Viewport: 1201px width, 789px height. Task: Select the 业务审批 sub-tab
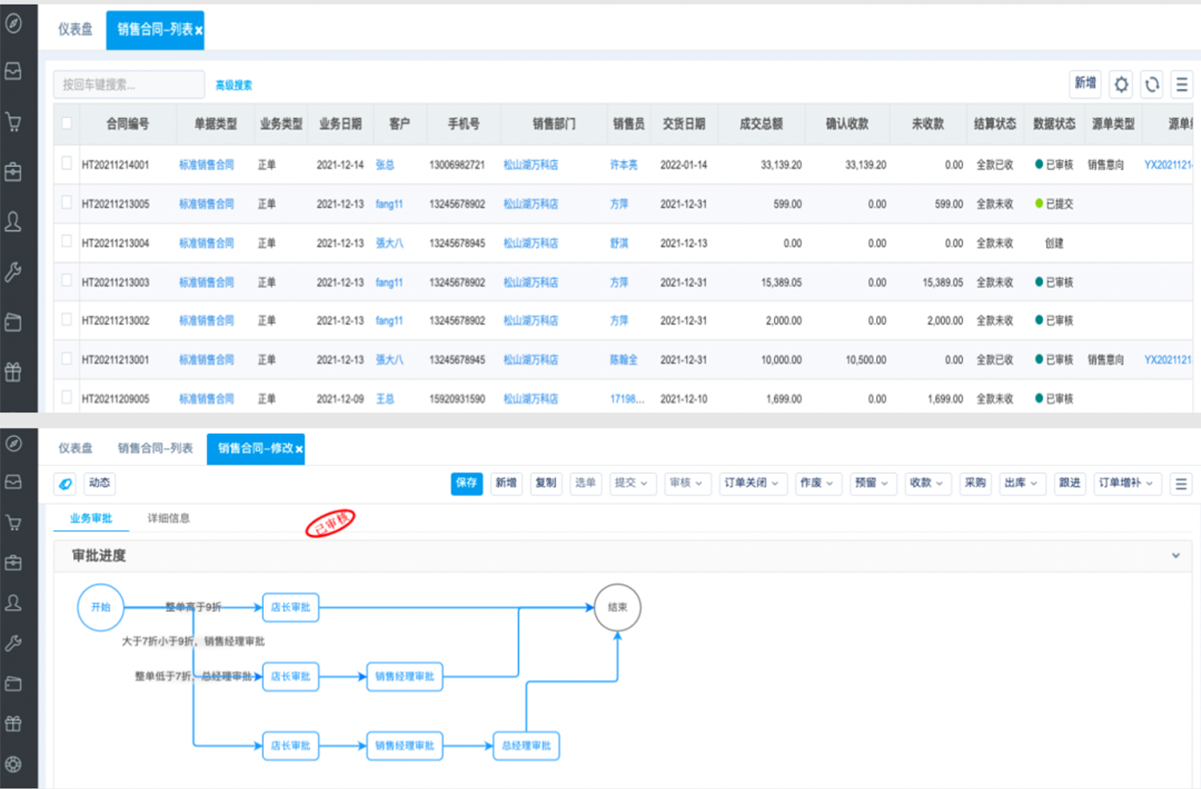point(91,518)
